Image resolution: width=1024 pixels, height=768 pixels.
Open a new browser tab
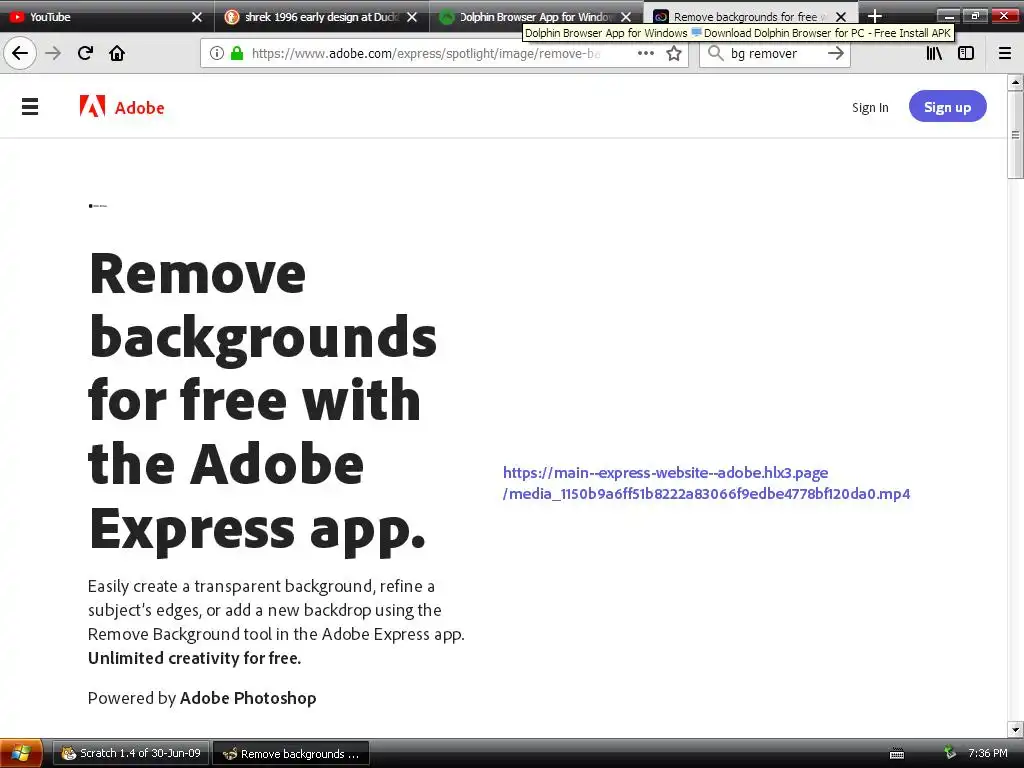[x=874, y=16]
